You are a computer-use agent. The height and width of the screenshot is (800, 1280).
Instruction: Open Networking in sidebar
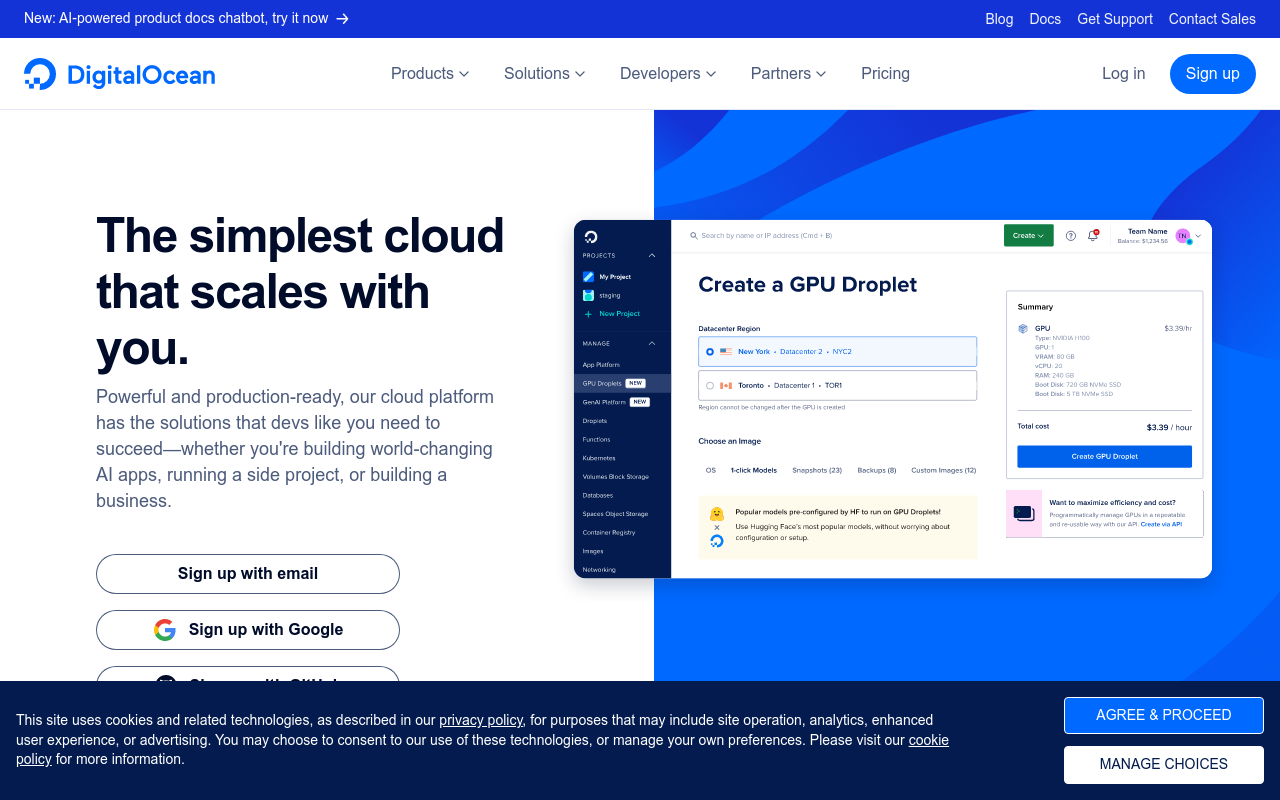(599, 570)
